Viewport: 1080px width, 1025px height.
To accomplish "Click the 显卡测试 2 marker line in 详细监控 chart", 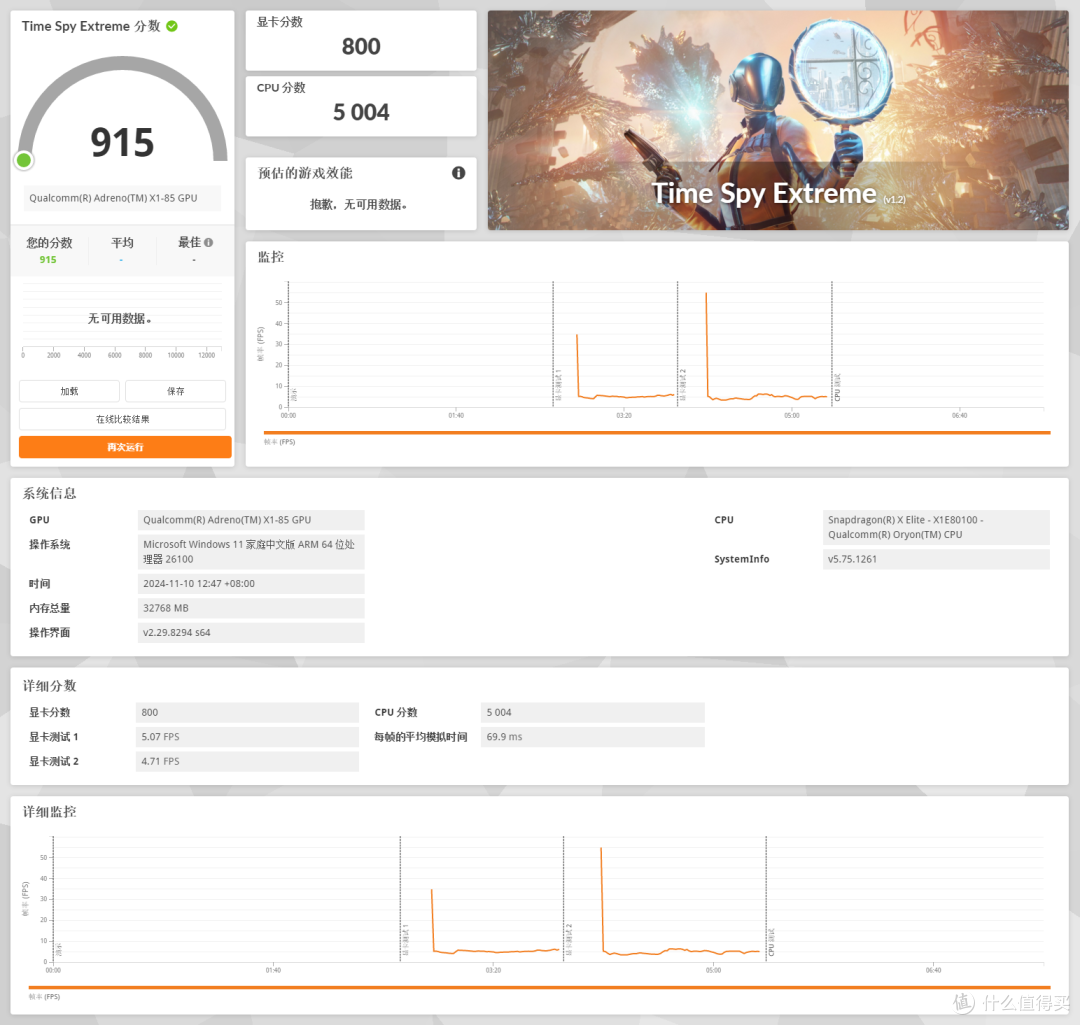I will click(563, 899).
